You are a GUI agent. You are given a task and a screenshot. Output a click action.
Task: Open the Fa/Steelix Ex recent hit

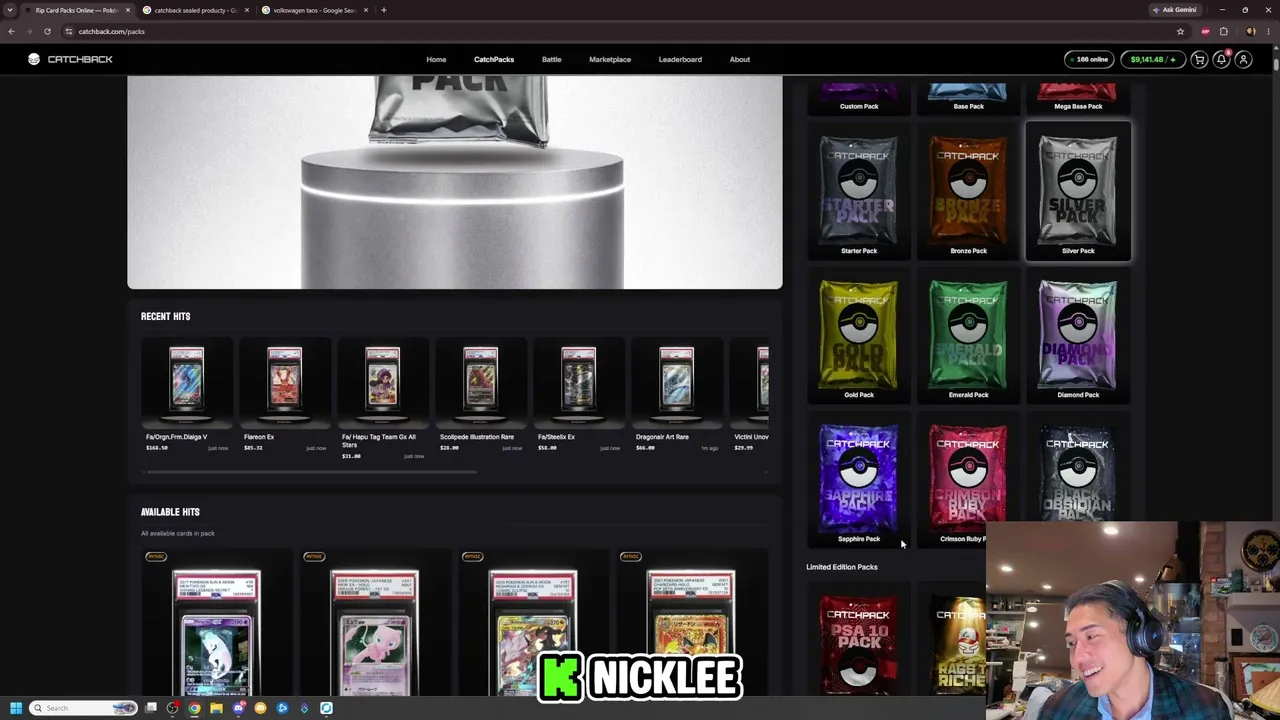[578, 397]
